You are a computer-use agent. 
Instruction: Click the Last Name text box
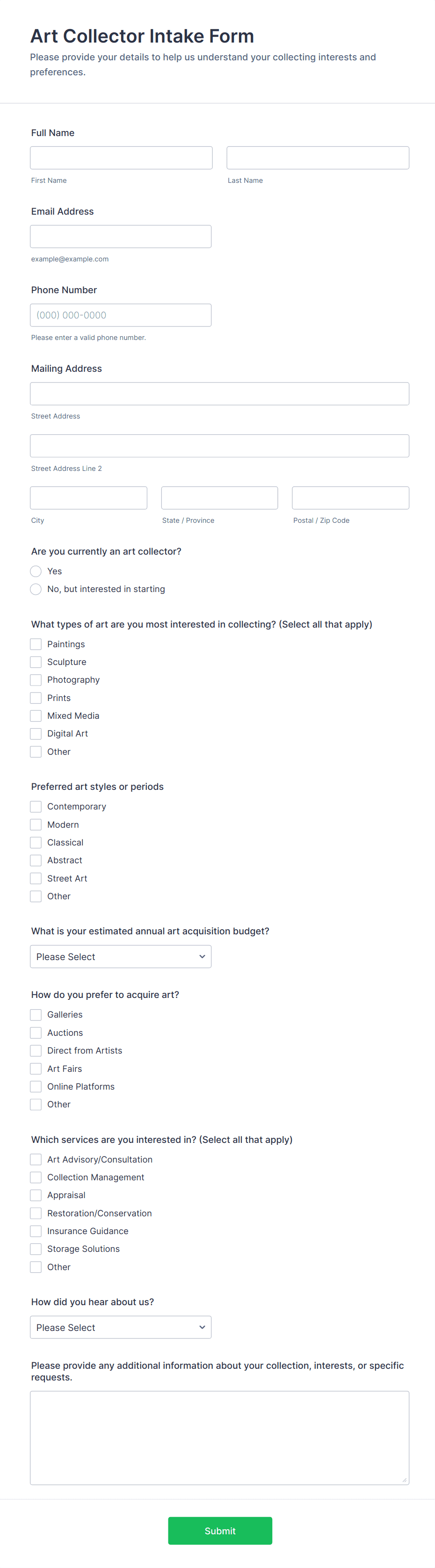coord(318,158)
